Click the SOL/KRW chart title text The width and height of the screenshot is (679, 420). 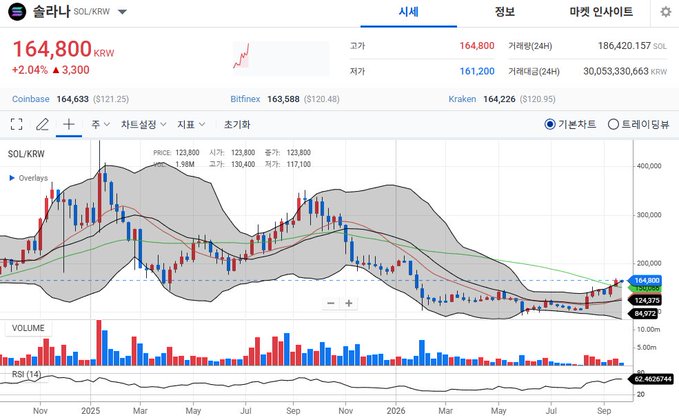[26, 154]
